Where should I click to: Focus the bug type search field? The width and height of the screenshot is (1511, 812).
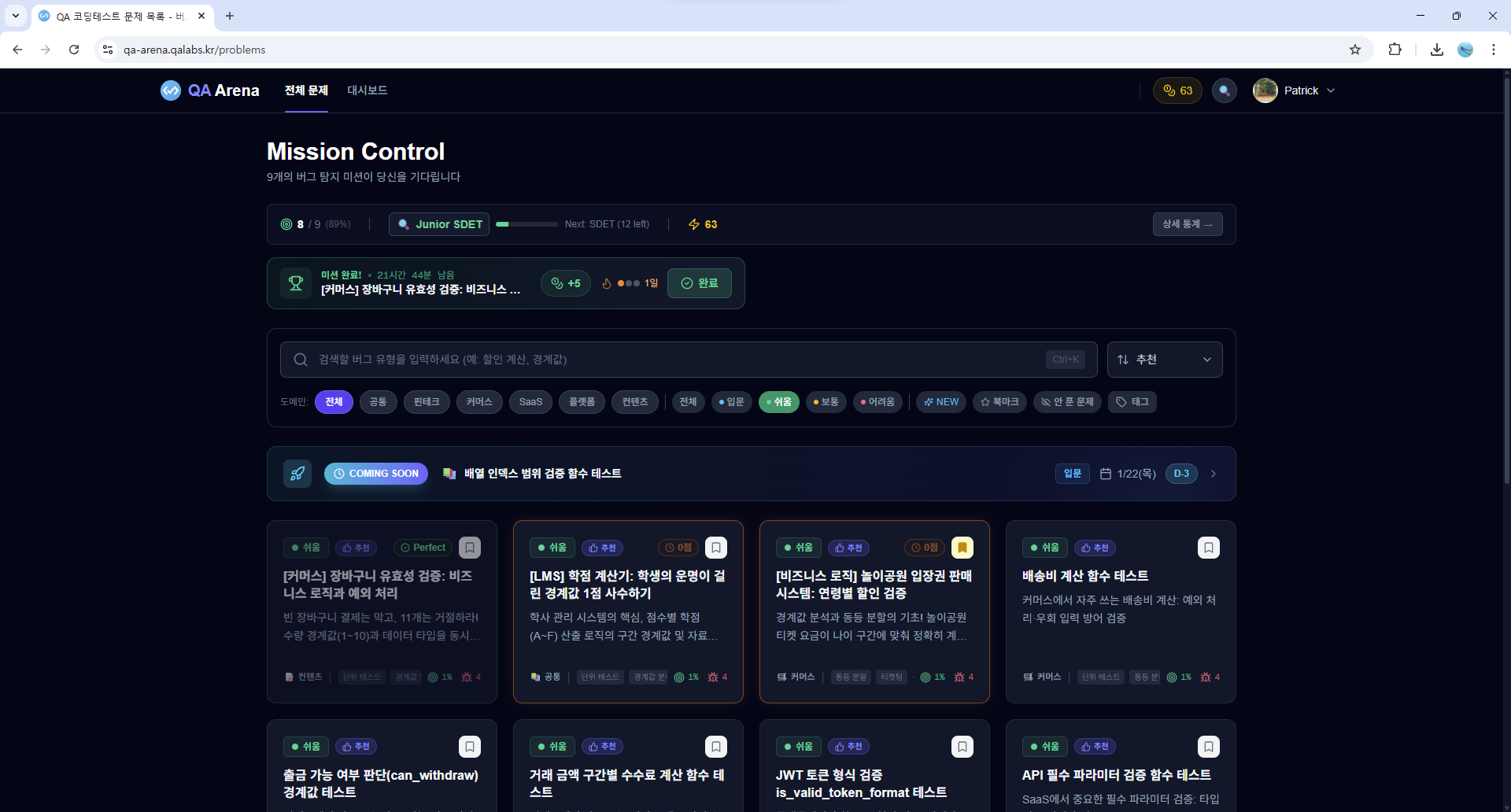click(x=689, y=360)
